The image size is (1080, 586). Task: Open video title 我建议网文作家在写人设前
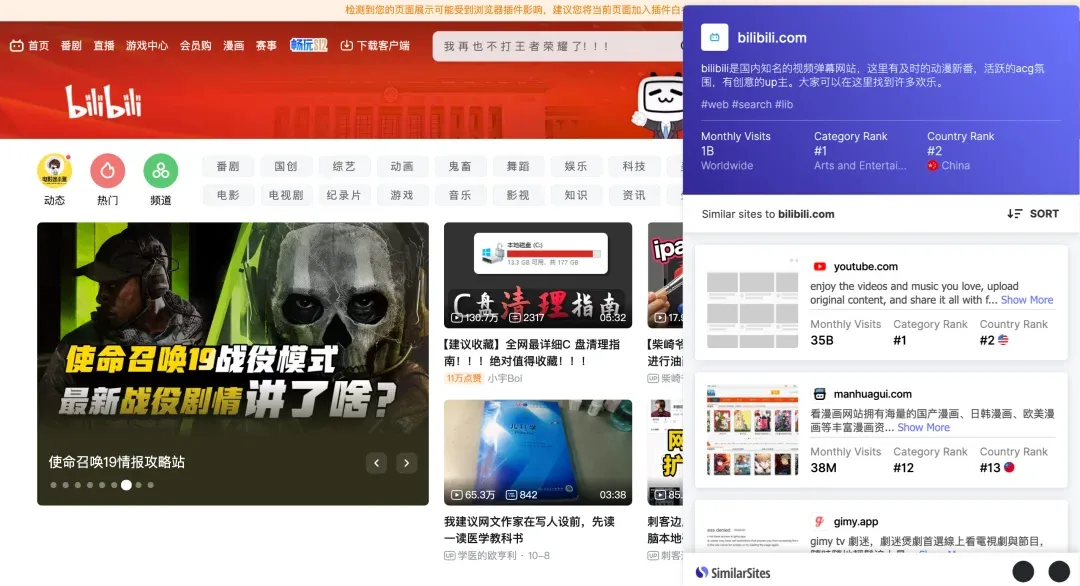529,530
